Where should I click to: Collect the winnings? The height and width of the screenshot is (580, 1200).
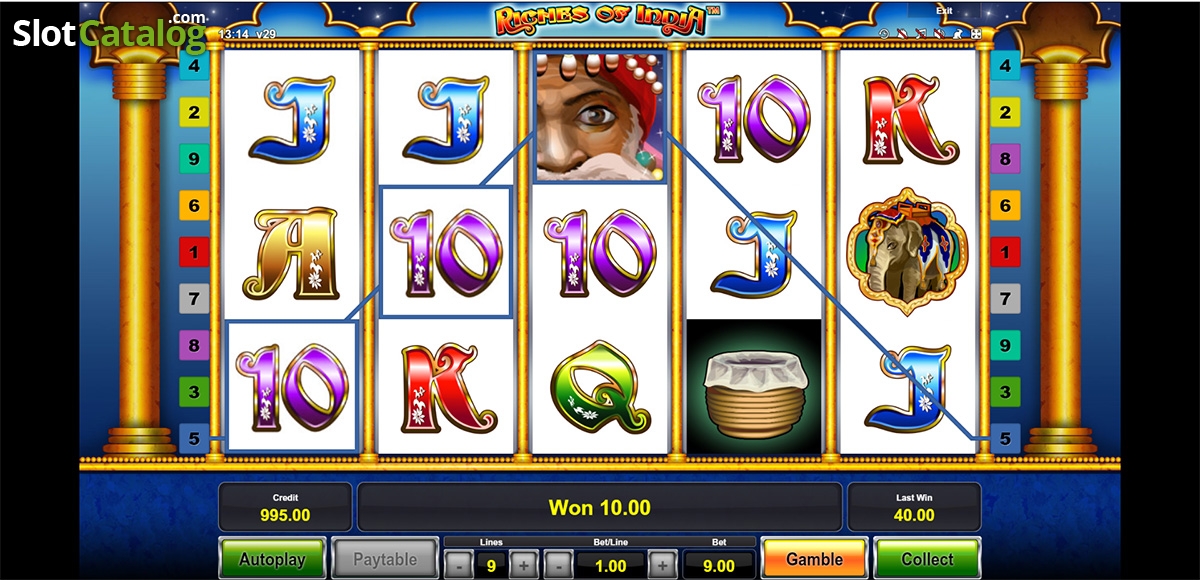[927, 559]
